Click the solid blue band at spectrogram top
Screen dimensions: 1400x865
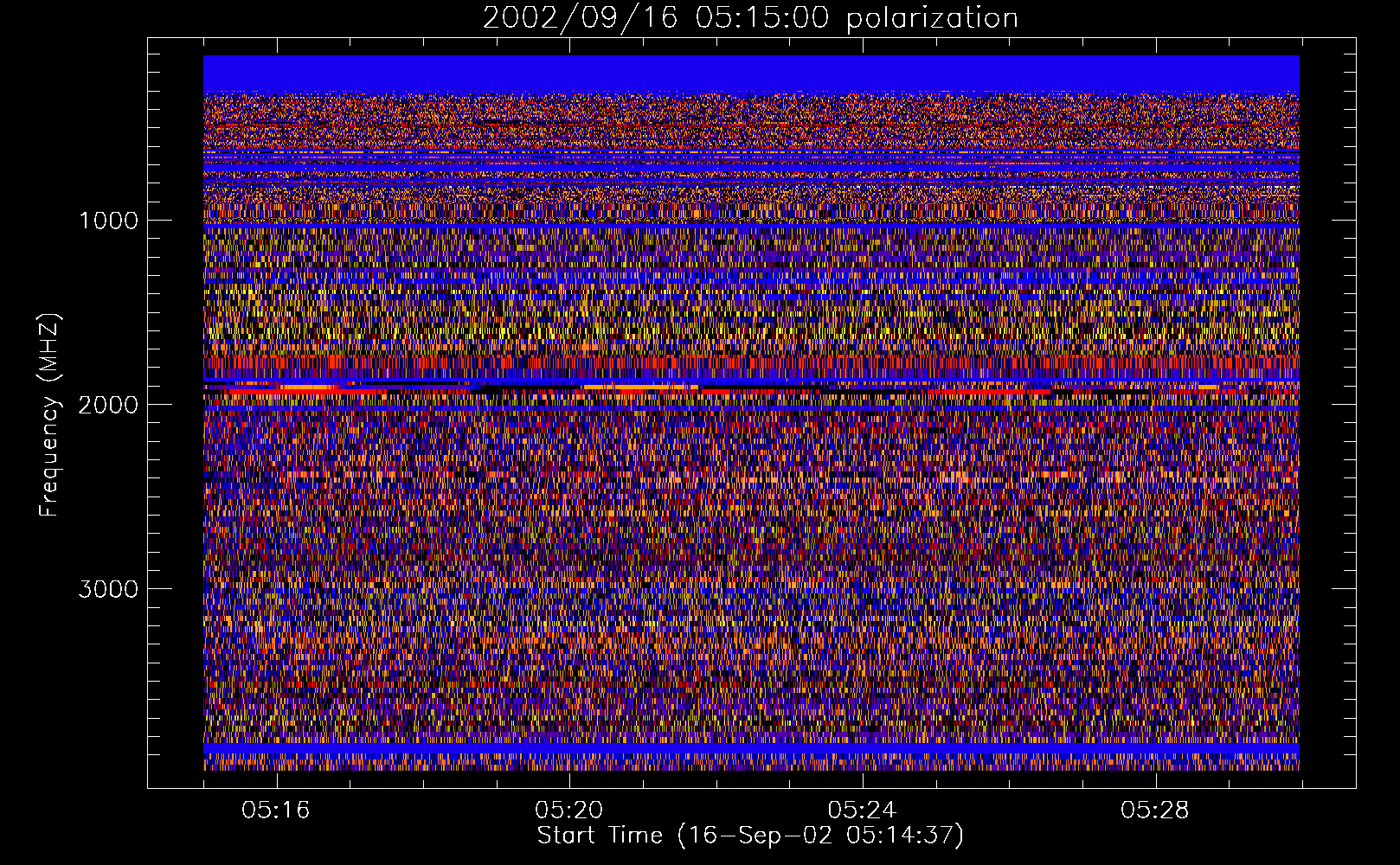point(751,74)
